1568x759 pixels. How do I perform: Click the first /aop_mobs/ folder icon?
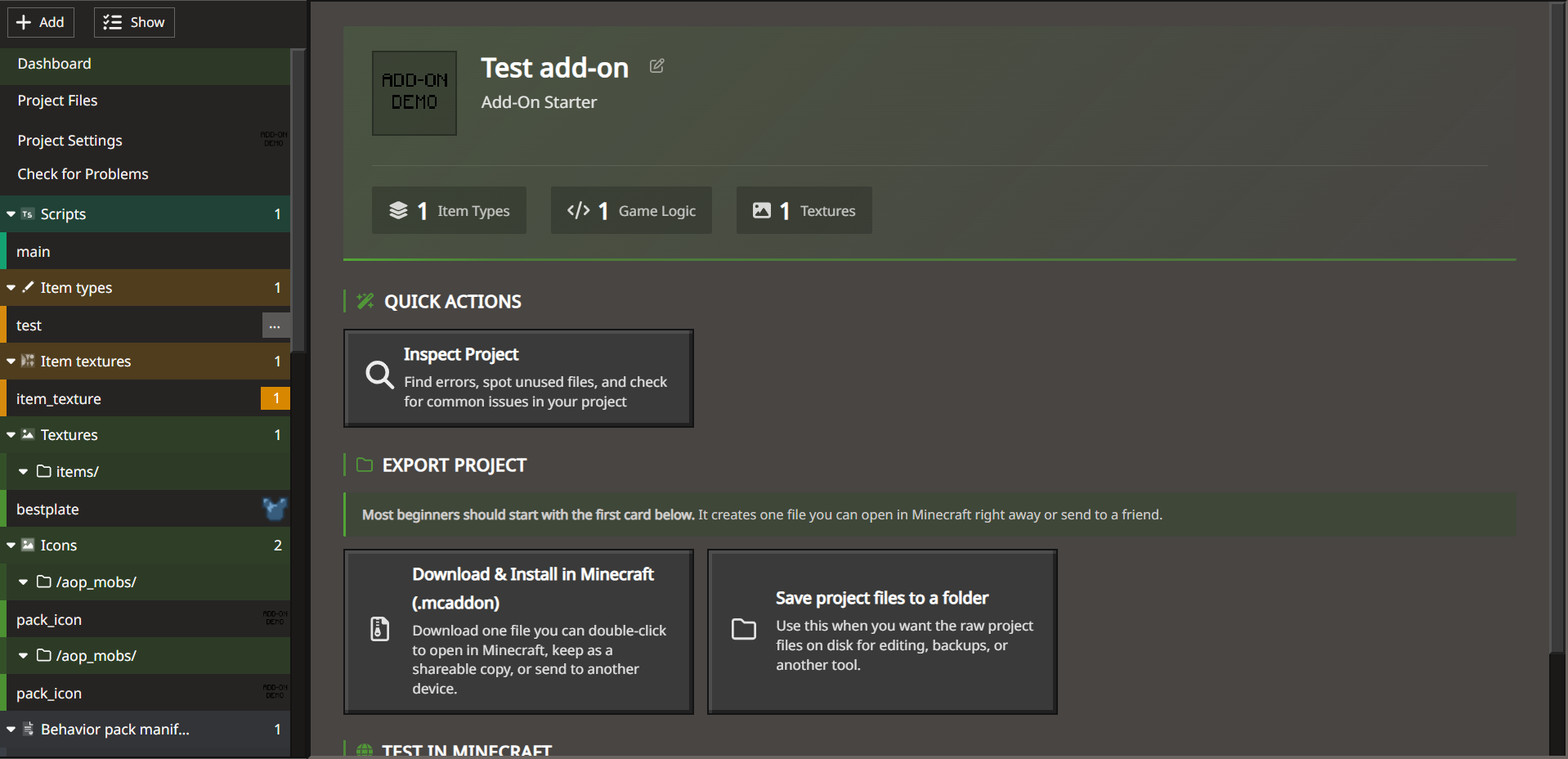(44, 582)
